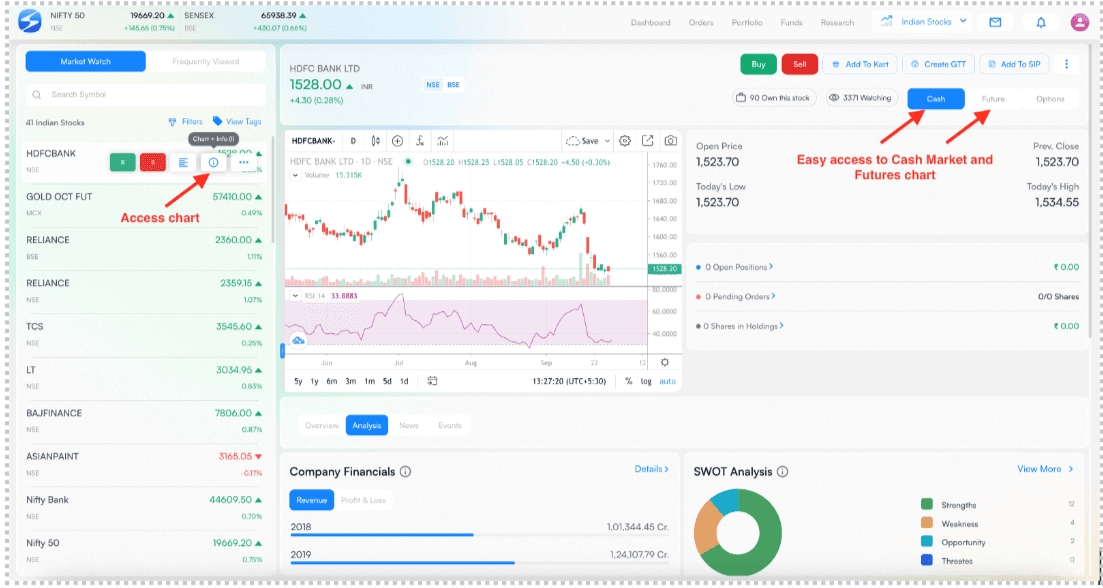
Task: Click the compare symbol plus icon
Action: (x=397, y=141)
